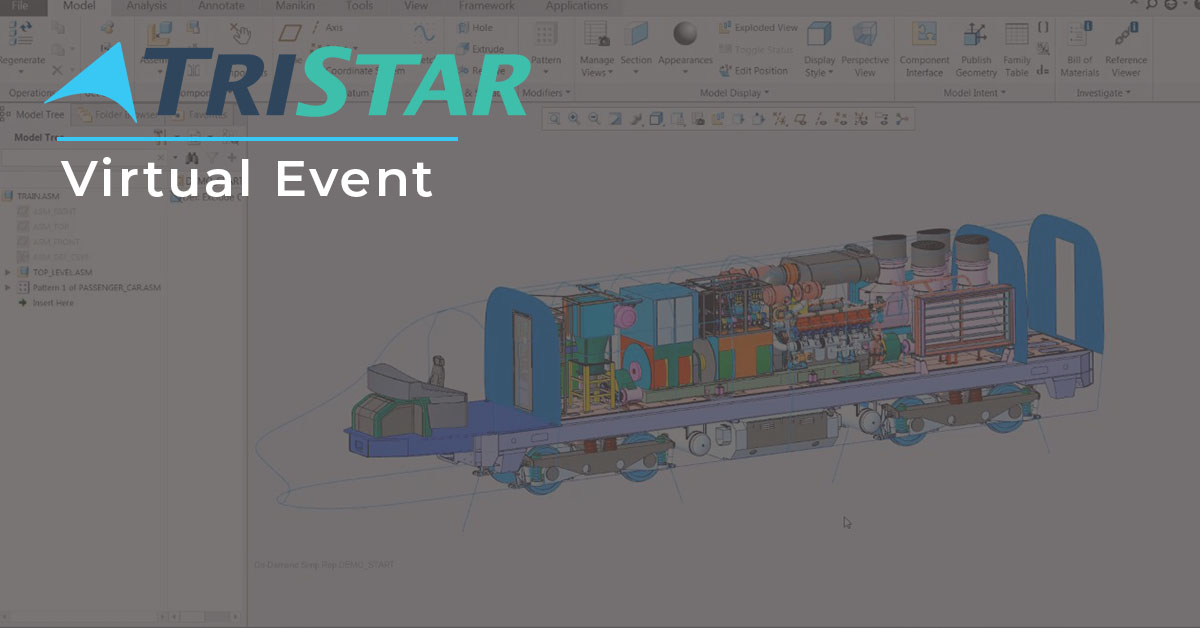Launch the Reference Viewer

(x=1126, y=50)
